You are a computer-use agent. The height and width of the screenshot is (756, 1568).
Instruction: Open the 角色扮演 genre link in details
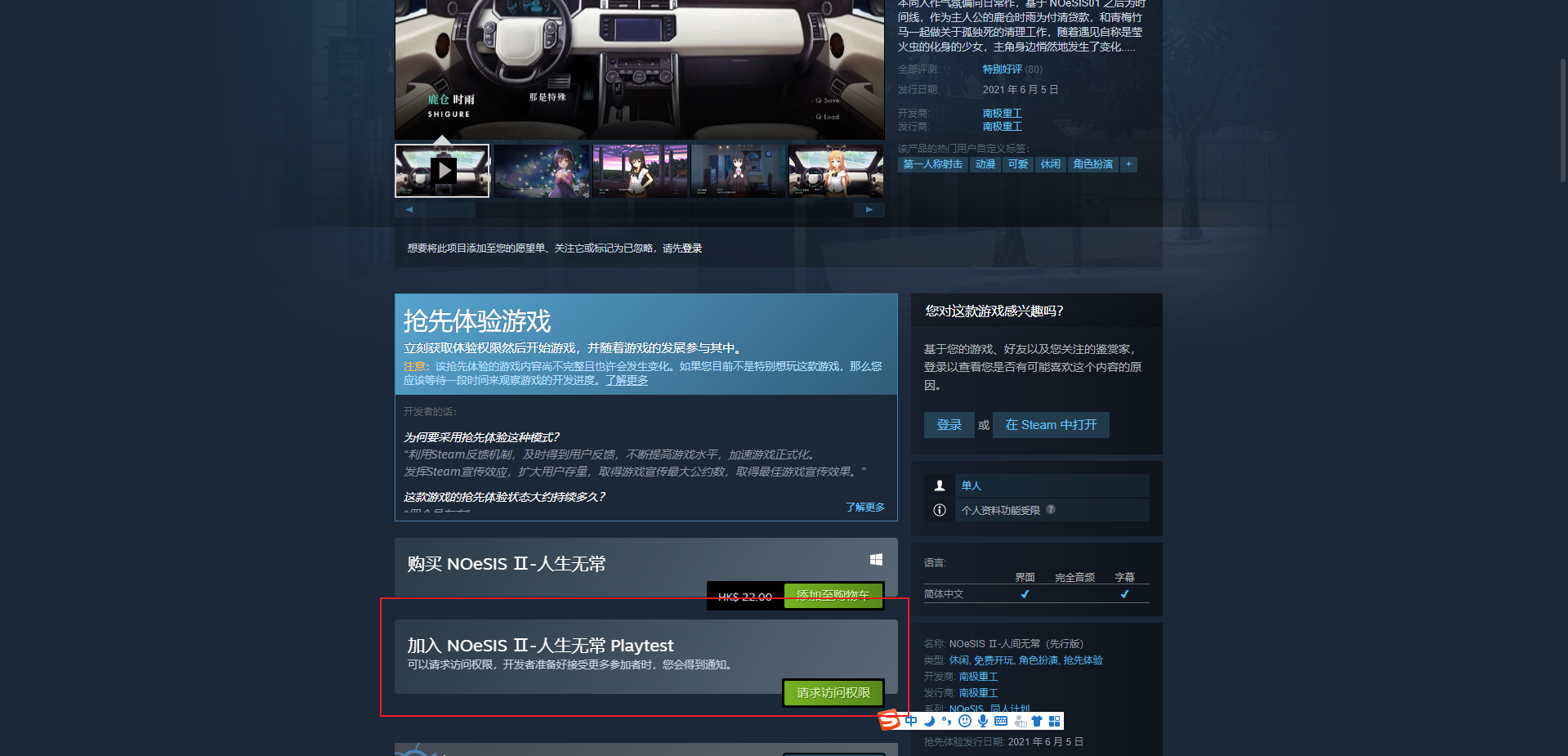click(1039, 660)
